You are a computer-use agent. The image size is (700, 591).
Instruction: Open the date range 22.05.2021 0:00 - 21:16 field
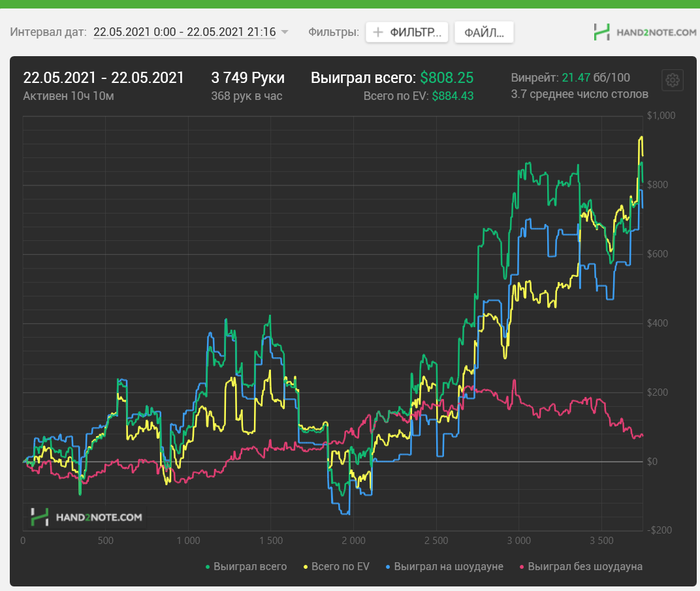click(x=184, y=32)
